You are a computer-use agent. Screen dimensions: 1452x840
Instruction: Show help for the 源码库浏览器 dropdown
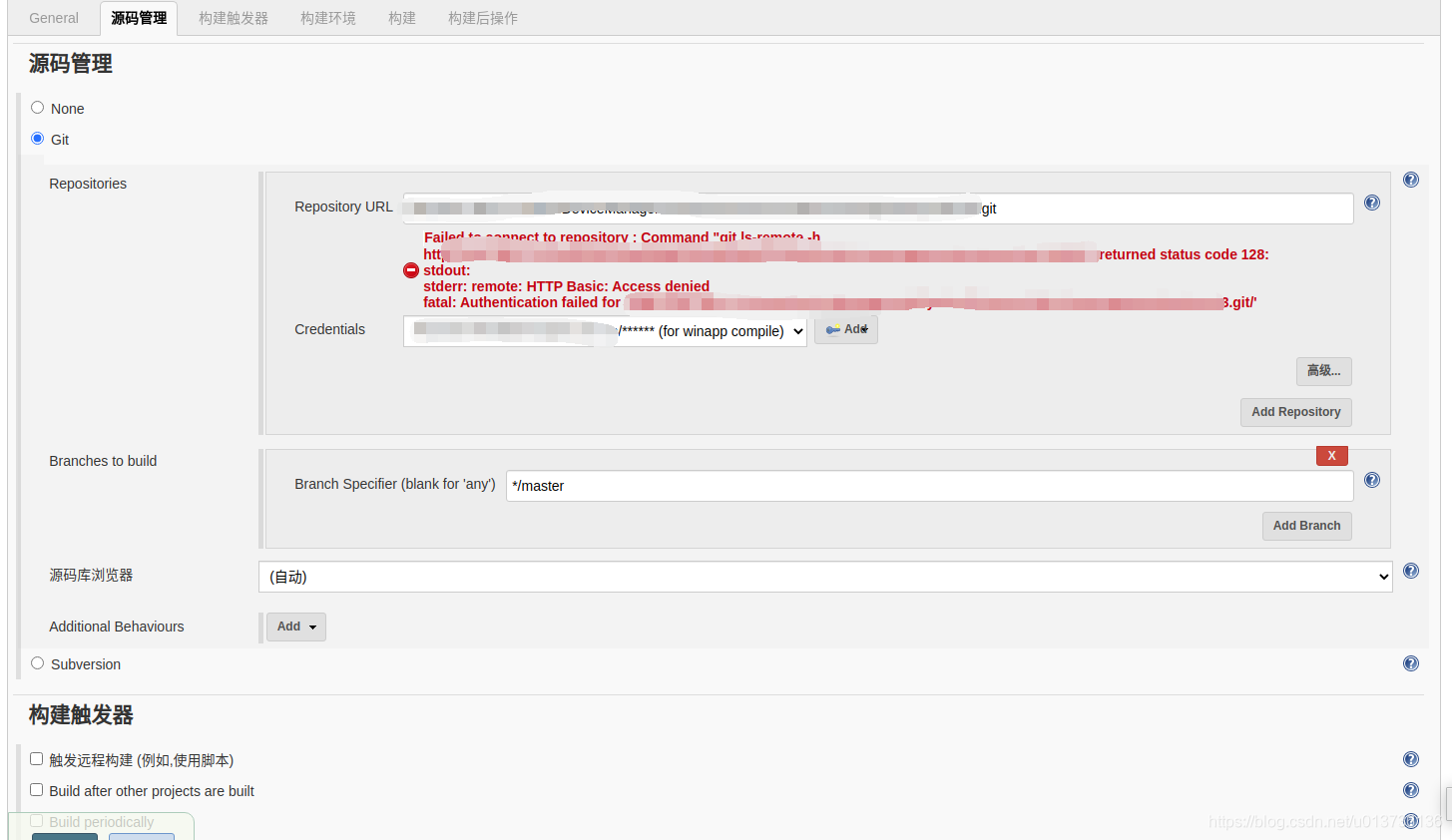click(x=1410, y=571)
